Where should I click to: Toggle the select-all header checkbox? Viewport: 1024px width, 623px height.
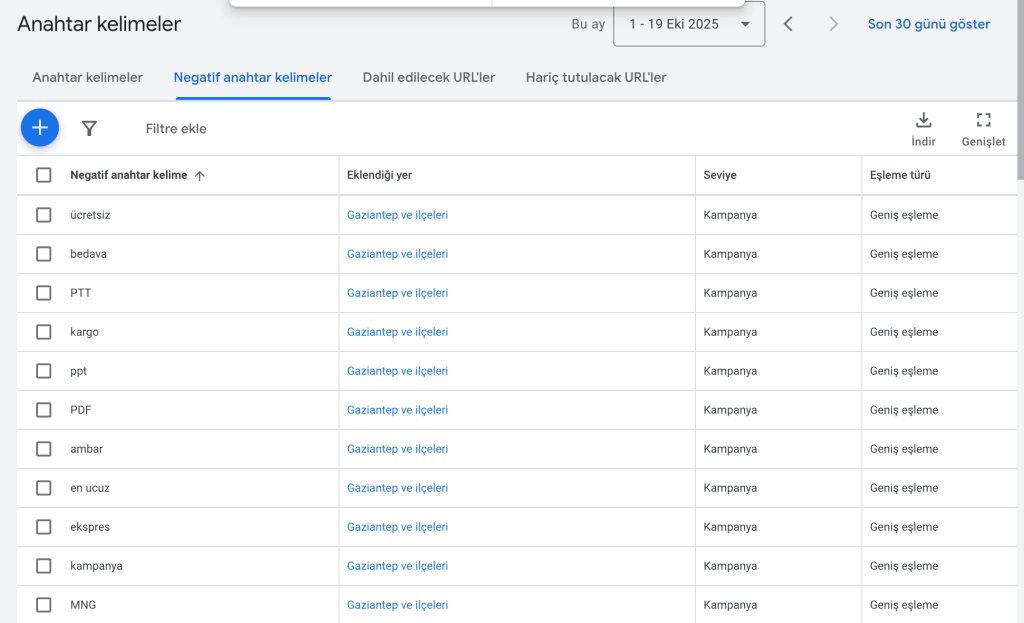coord(44,175)
